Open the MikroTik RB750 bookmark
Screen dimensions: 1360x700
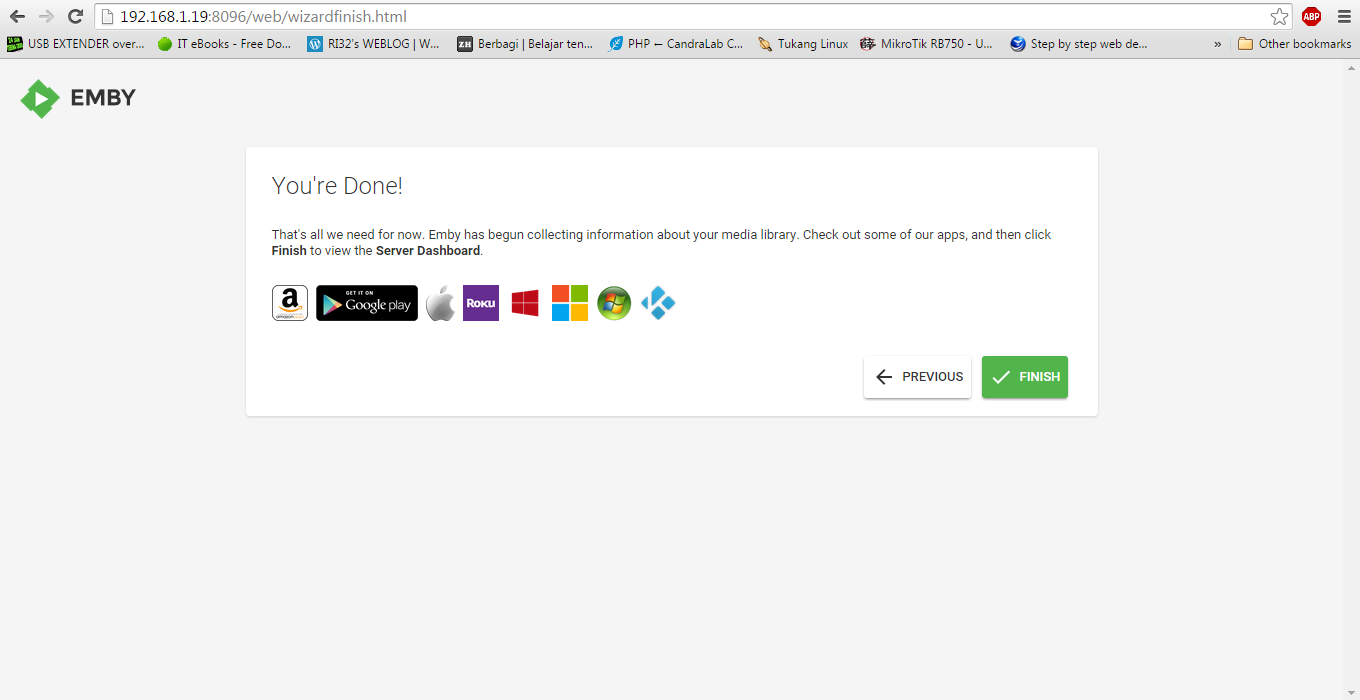tap(927, 44)
